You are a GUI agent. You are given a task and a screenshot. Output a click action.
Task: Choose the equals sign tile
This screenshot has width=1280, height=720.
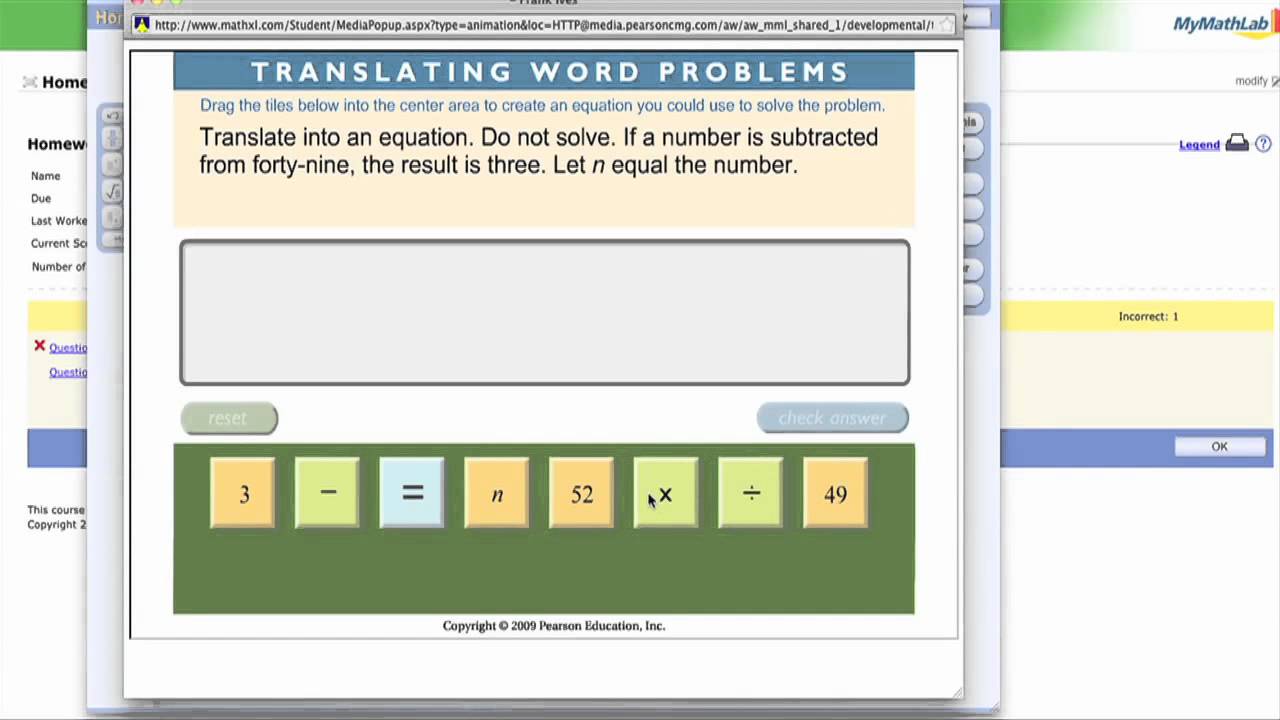click(x=412, y=493)
